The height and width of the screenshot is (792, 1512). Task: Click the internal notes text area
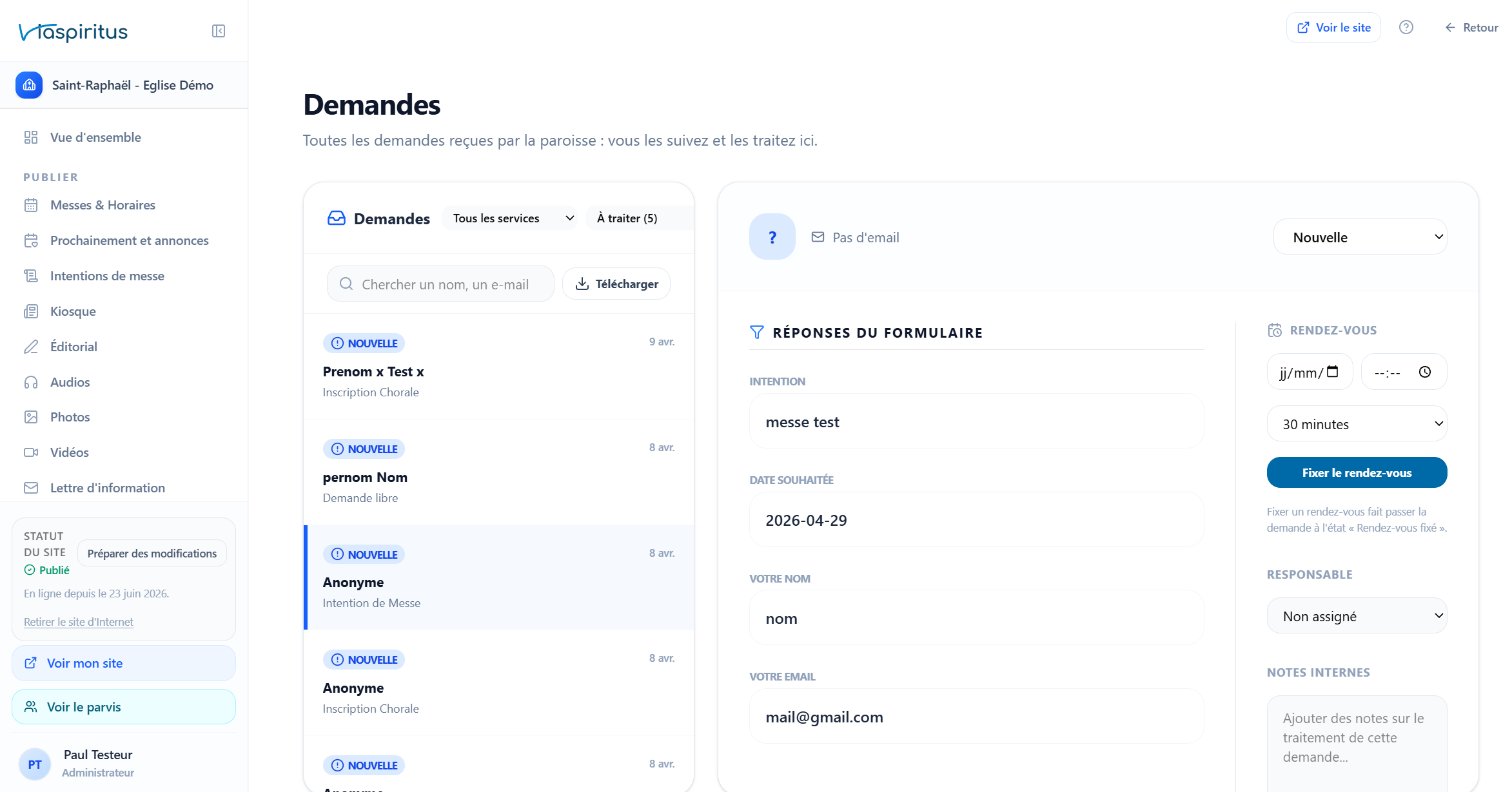click(1357, 744)
